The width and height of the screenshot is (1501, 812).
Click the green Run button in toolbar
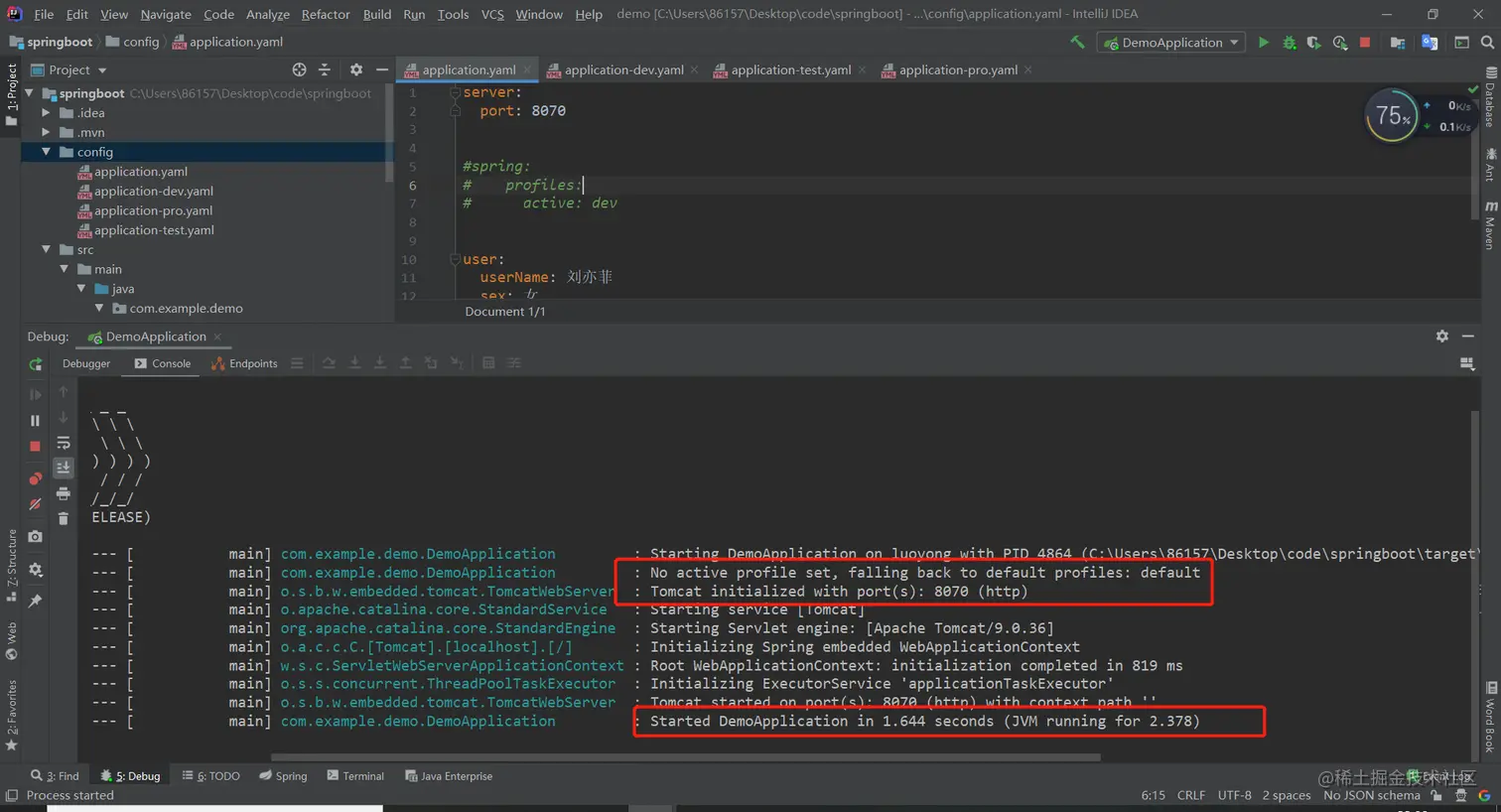(1263, 43)
